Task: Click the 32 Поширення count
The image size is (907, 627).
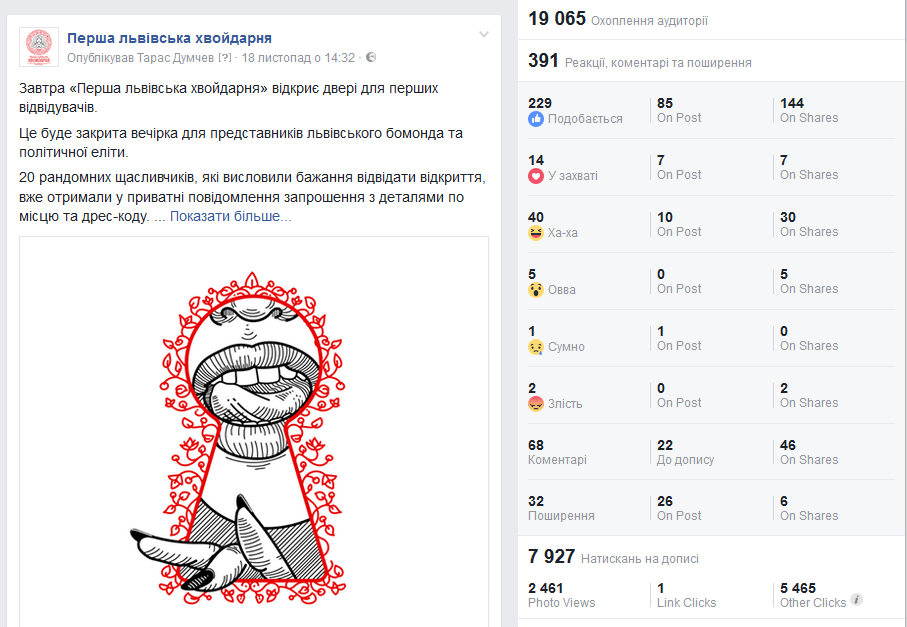Action: (561, 508)
